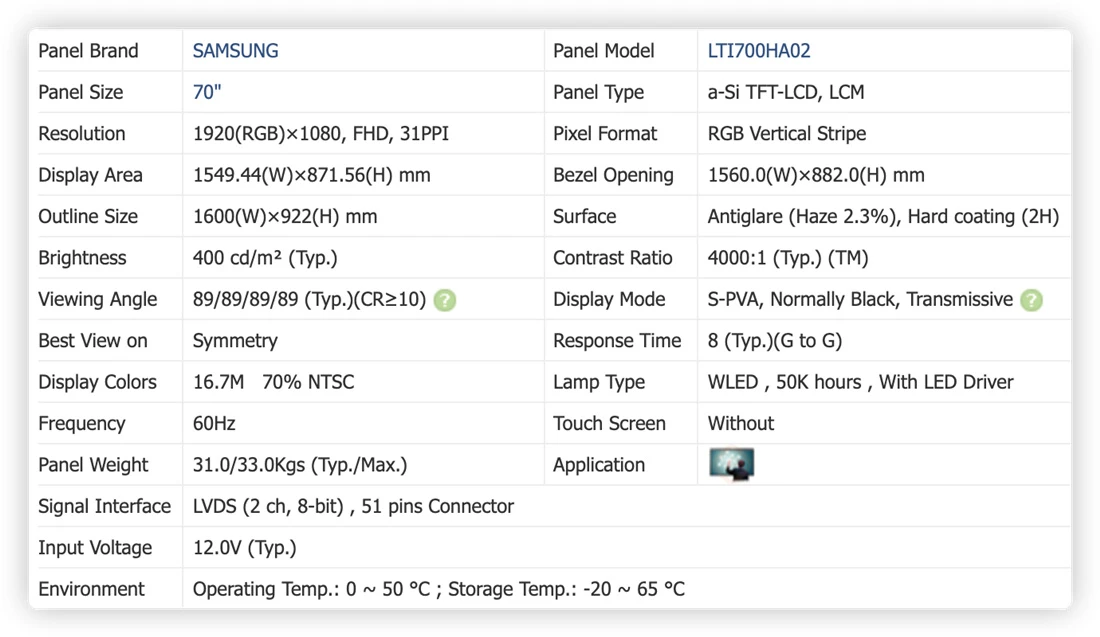Image resolution: width=1100 pixels, height=637 pixels.
Task: Select the Touch Screen value "Without"
Action: click(x=741, y=423)
